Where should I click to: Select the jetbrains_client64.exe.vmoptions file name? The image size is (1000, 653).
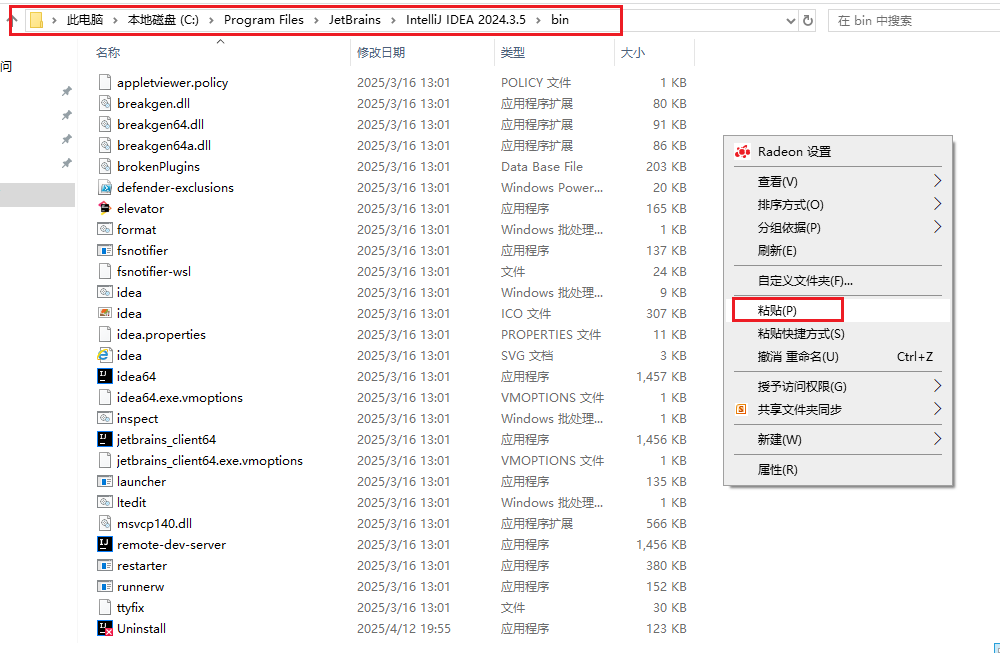pos(210,460)
